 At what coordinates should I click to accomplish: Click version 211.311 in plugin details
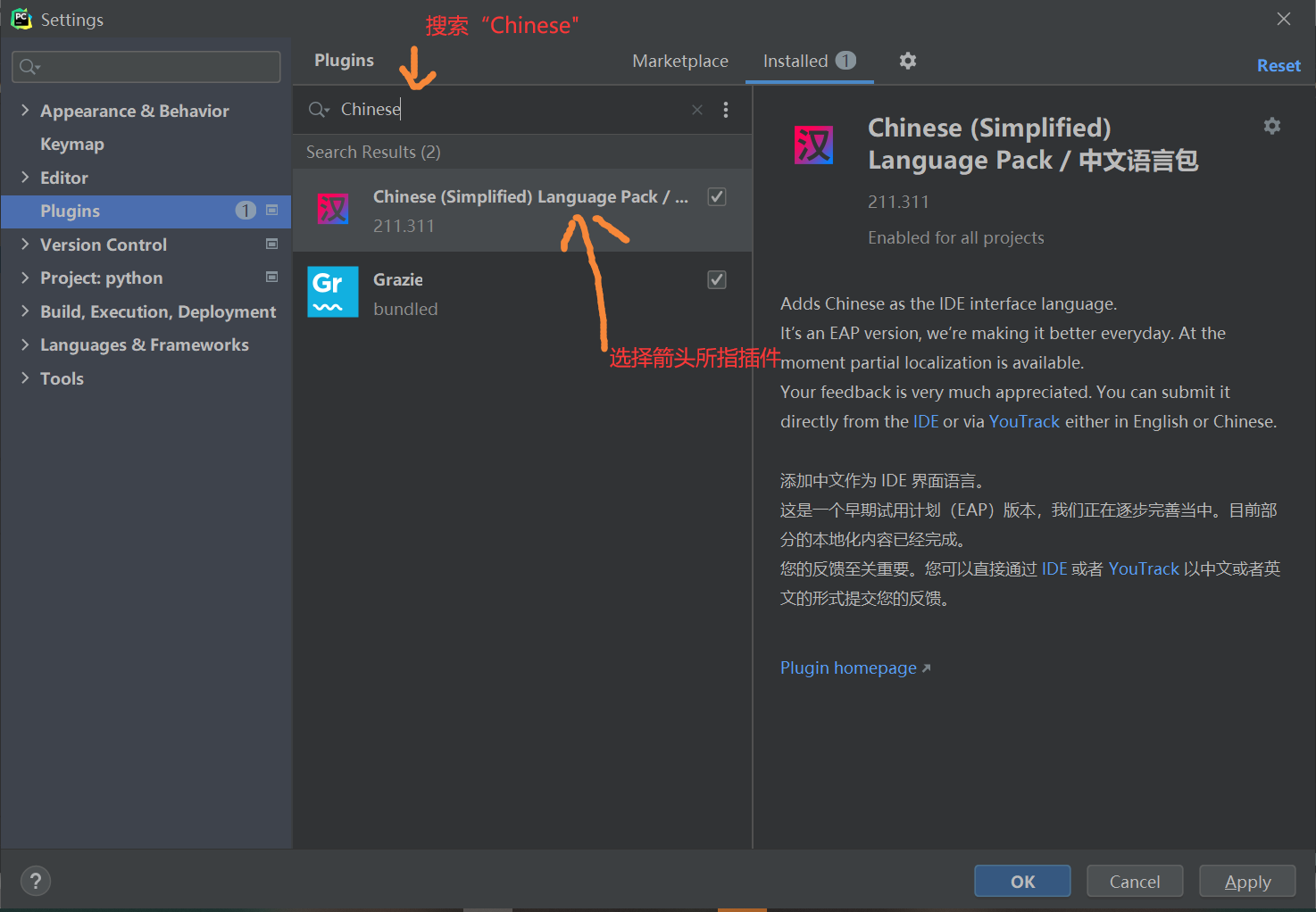tap(898, 202)
